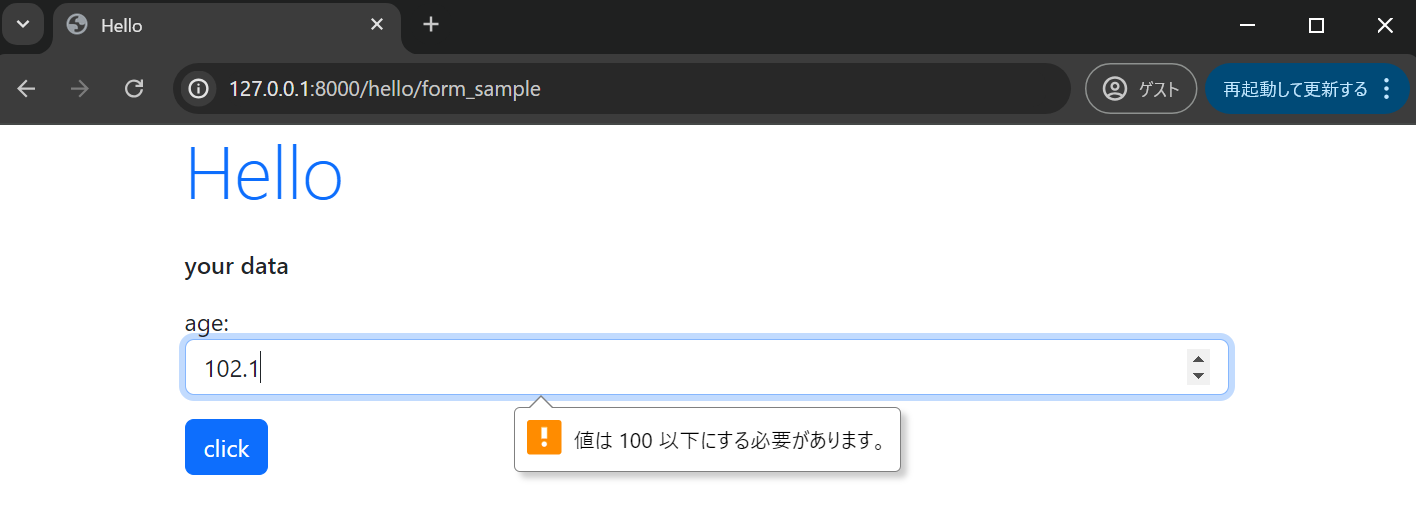Click the orange warning icon in tooltip
Image resolution: width=1416 pixels, height=509 pixels.
(544, 438)
